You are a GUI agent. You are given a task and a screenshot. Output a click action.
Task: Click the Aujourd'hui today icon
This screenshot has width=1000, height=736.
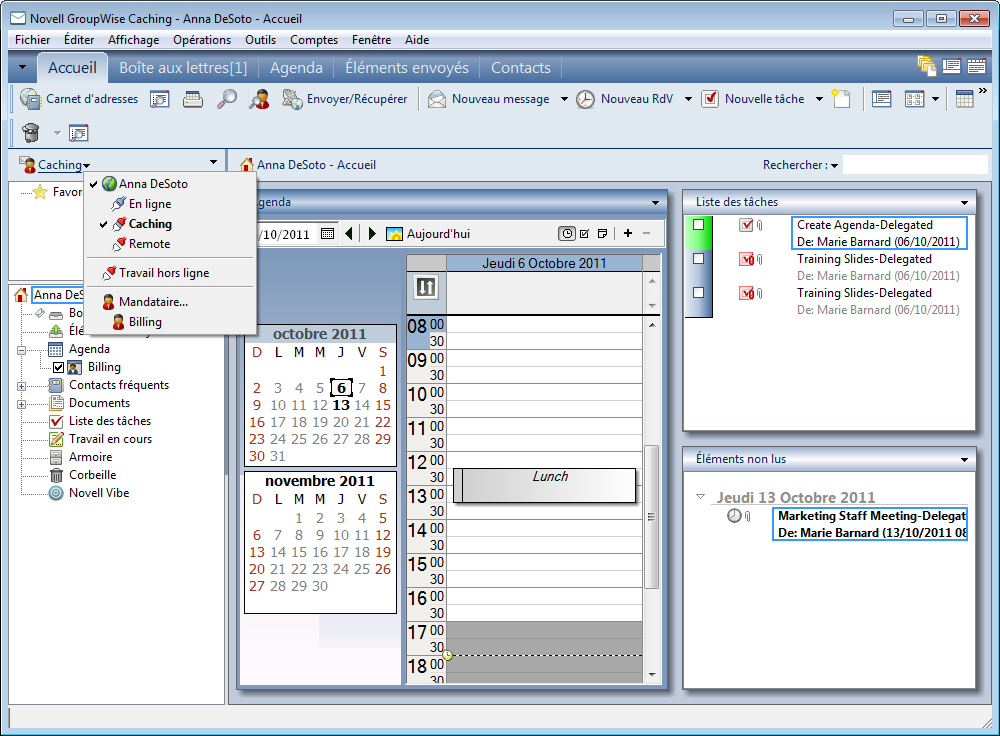click(394, 234)
